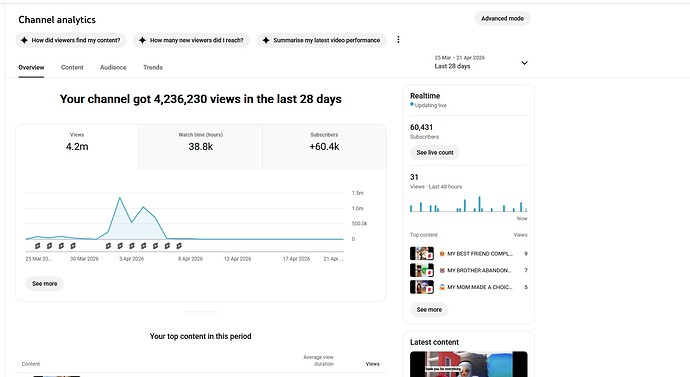Click the See live count button
Image resolution: width=690 pixels, height=377 pixels.
click(x=435, y=153)
